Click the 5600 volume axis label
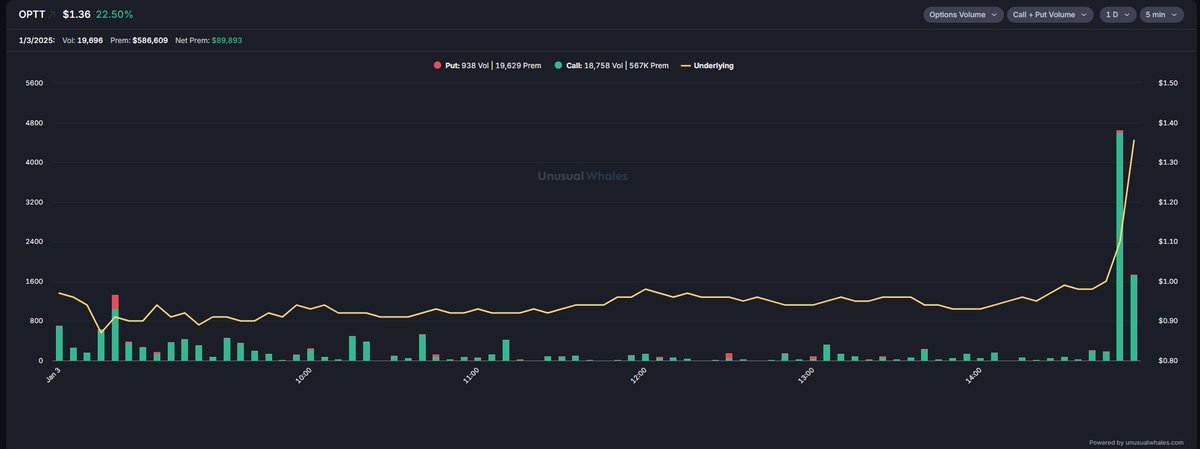Viewport: 1200px width, 449px height. pyautogui.click(x=33, y=83)
